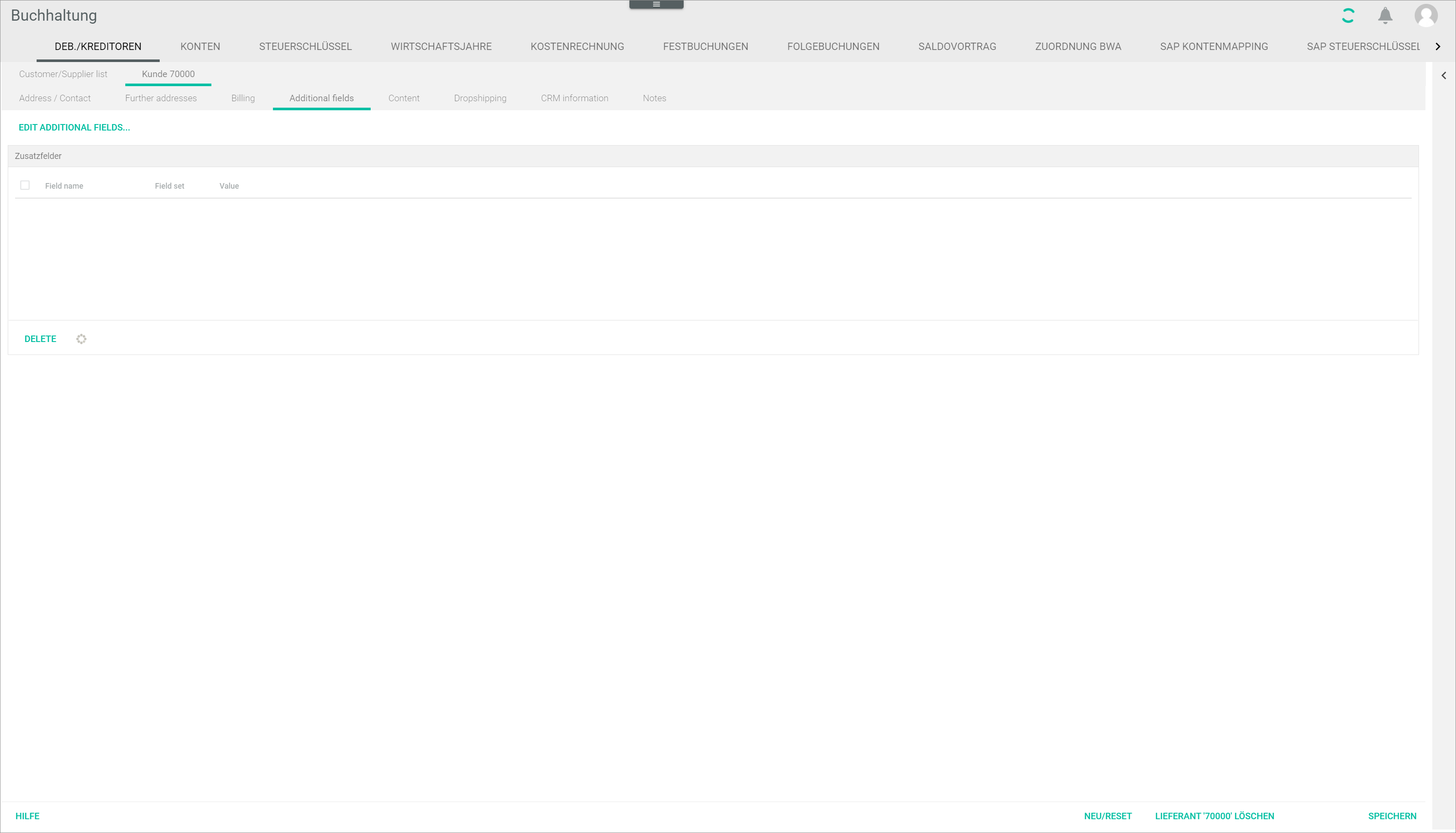Click the green sync refresh icon
Screen dimensions: 1456x833
(x=1348, y=16)
